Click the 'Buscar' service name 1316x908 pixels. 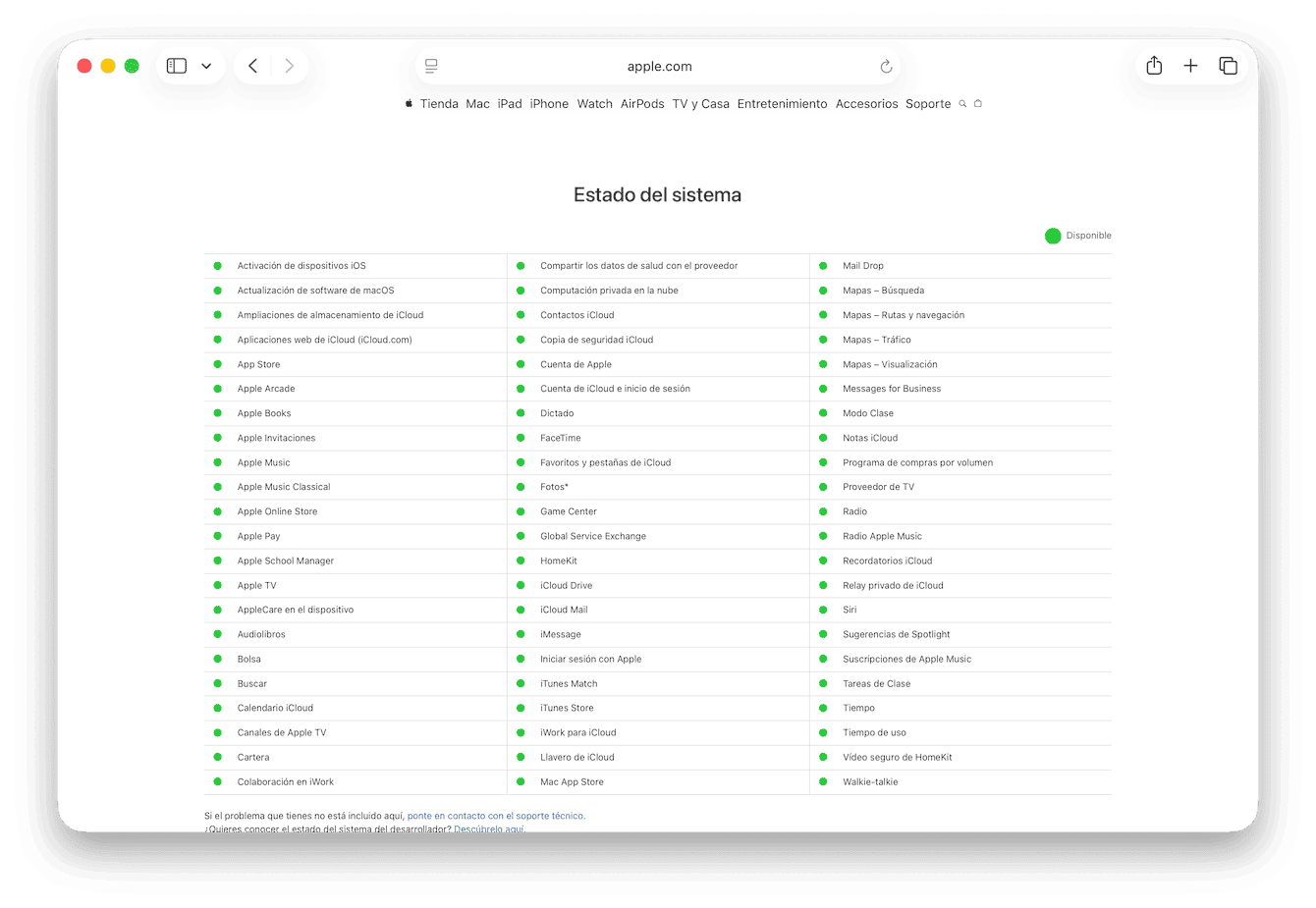point(252,683)
